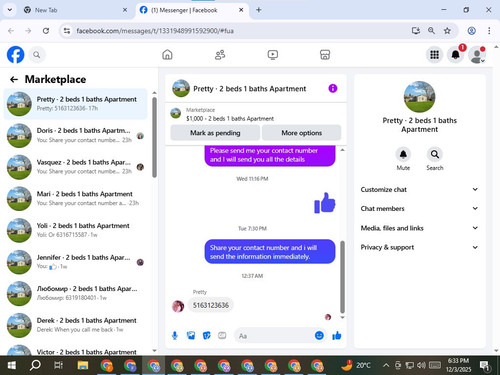The height and width of the screenshot is (375, 500).
Task: Expand Chat members section
Action: pos(419,208)
